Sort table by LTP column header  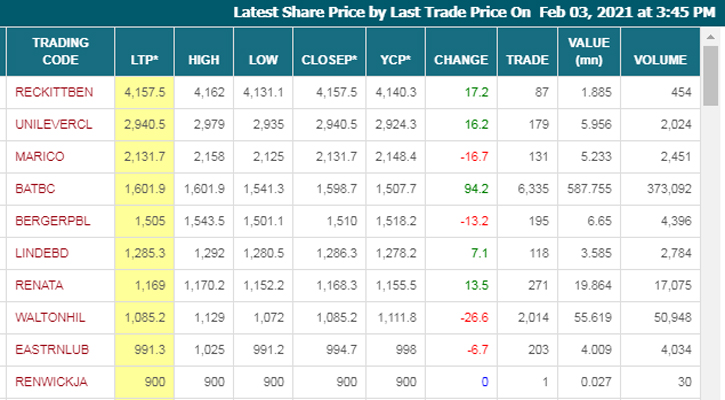(x=145, y=59)
